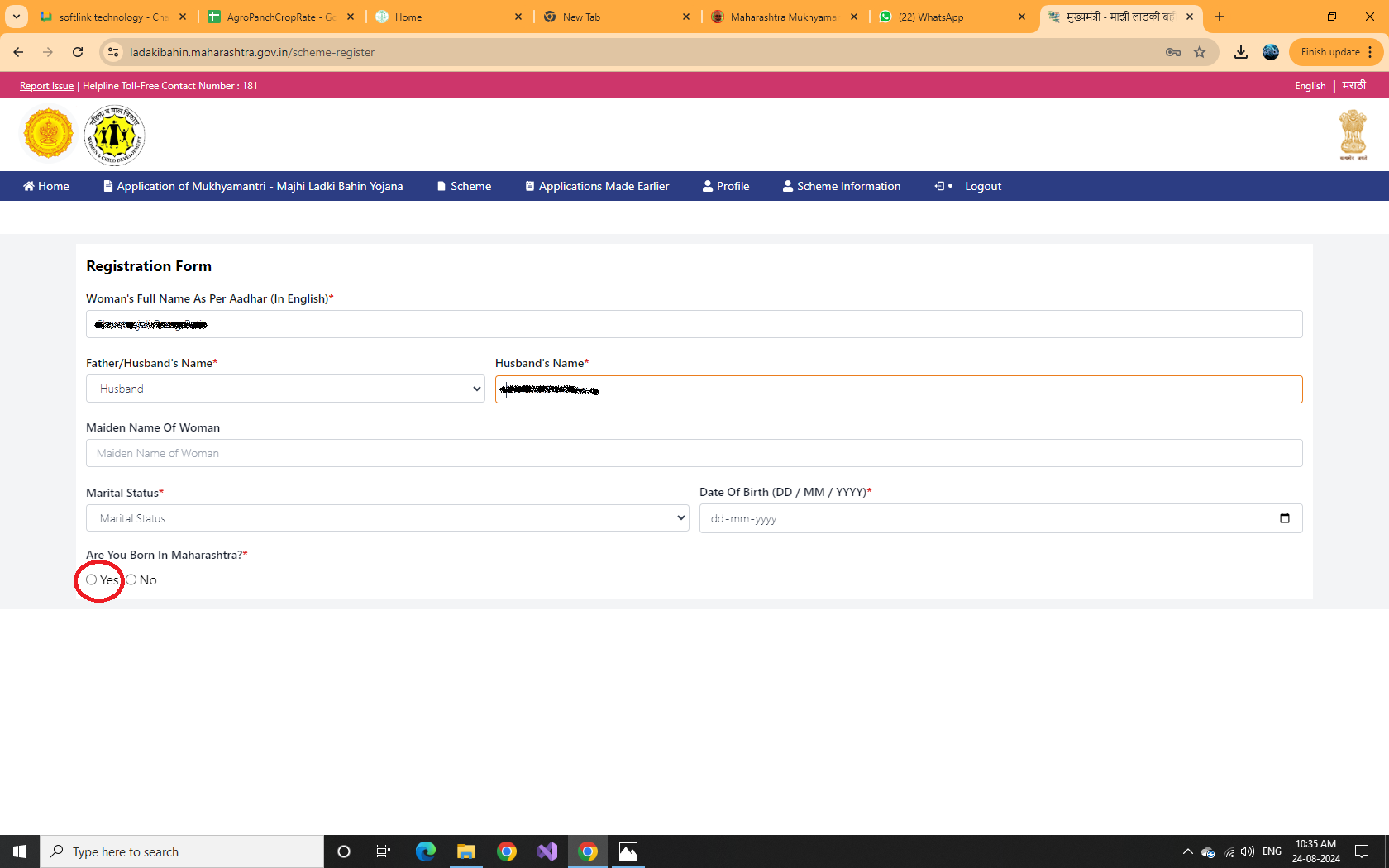1389x868 pixels.
Task: Open Microsoft Edge from the taskbar
Action: click(x=426, y=851)
